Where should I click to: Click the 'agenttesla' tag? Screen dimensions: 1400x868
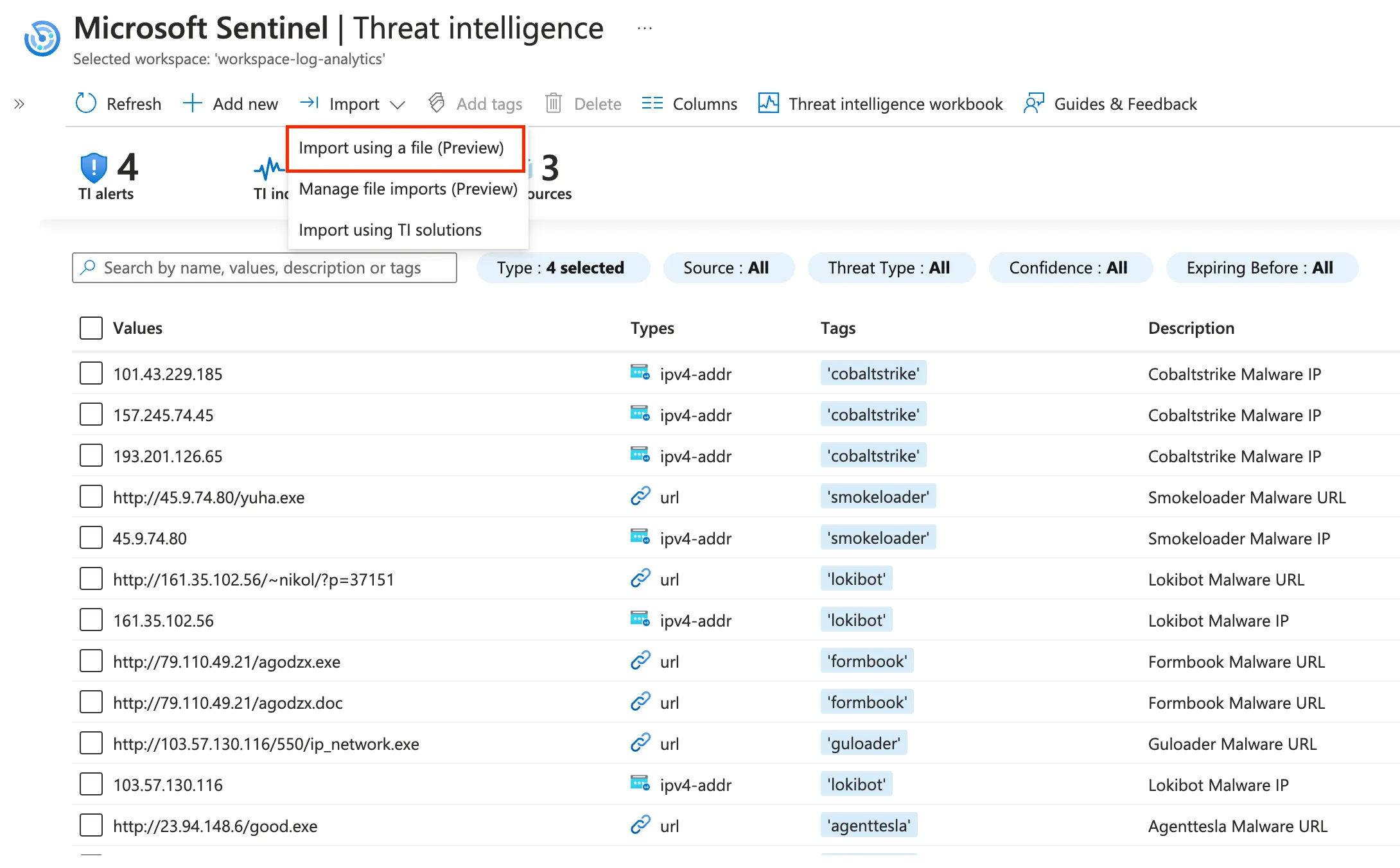(x=869, y=825)
